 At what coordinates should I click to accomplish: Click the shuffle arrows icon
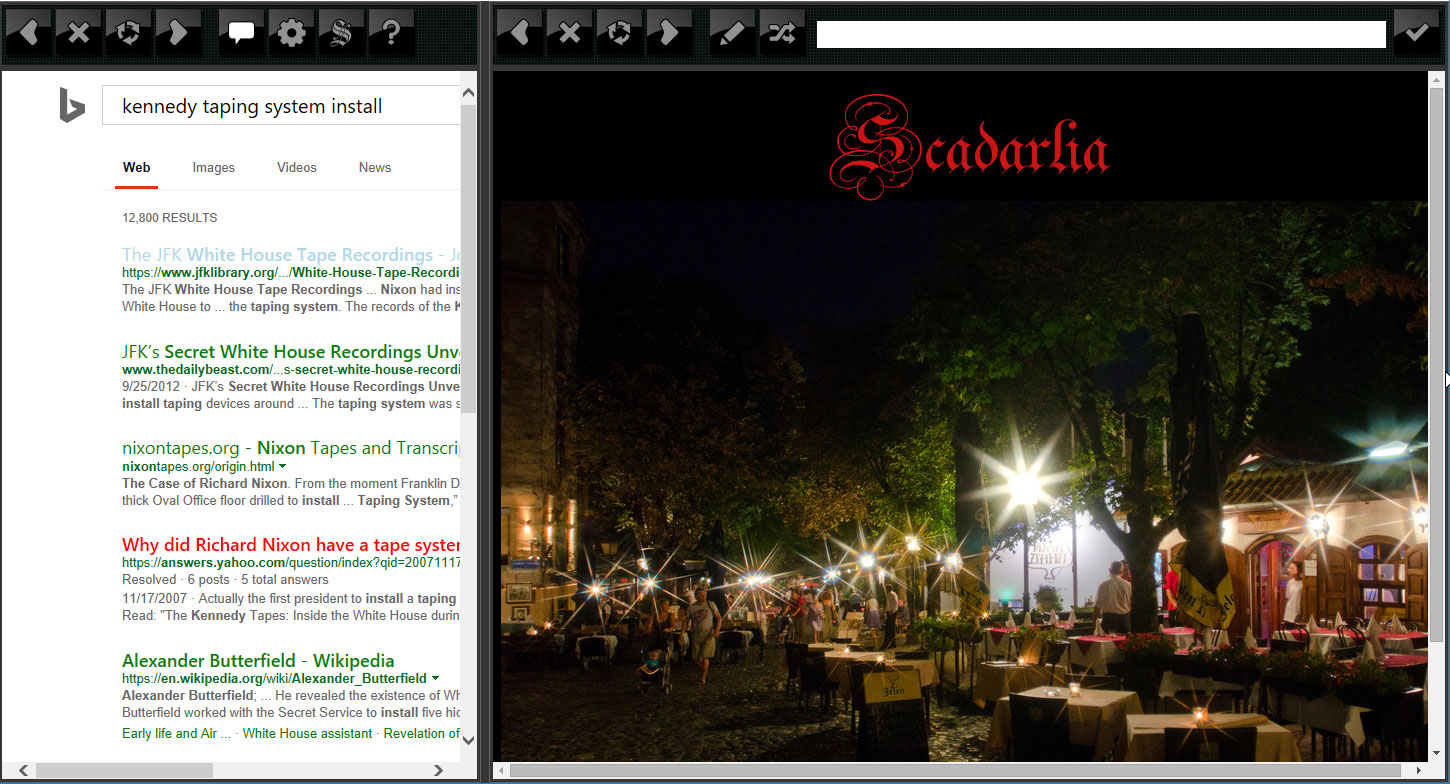(x=783, y=33)
